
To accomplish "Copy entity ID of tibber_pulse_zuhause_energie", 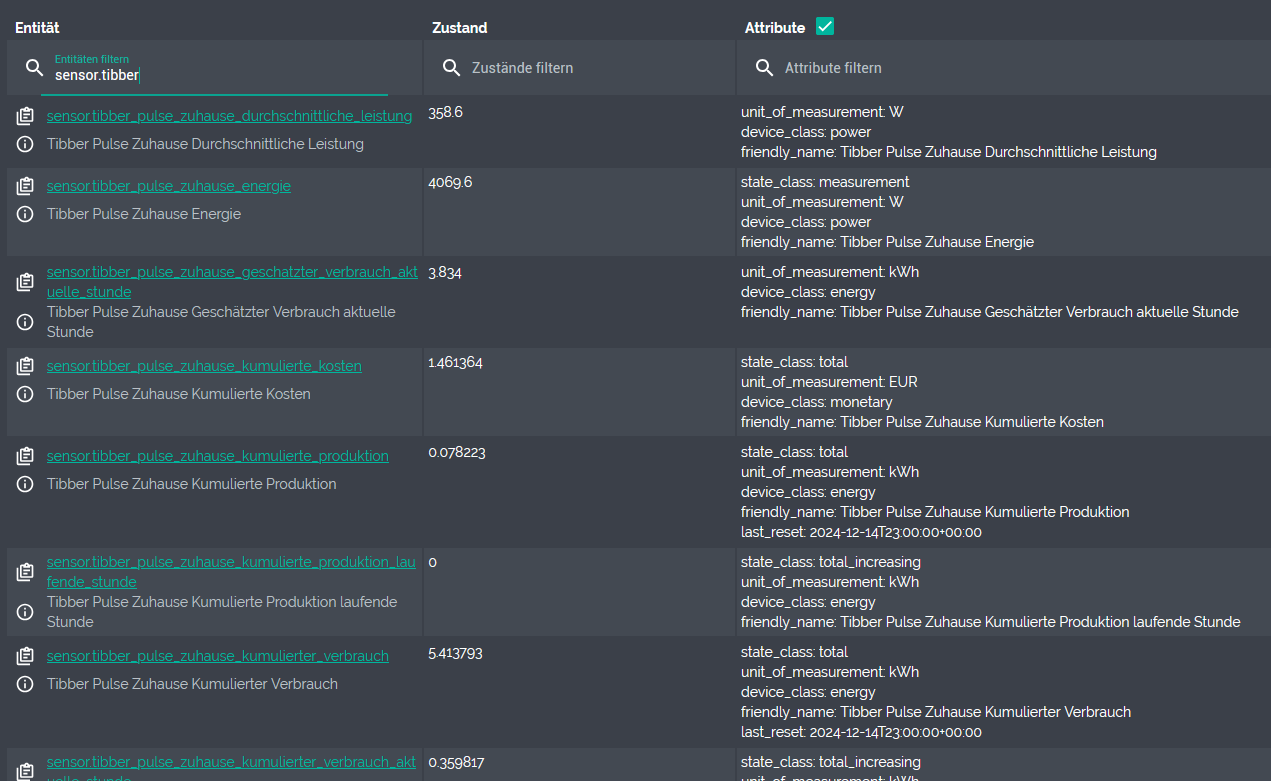I will pos(25,186).
